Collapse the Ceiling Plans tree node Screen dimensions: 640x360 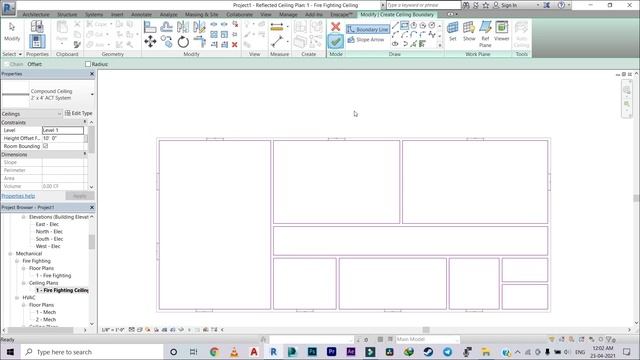pos(24,283)
